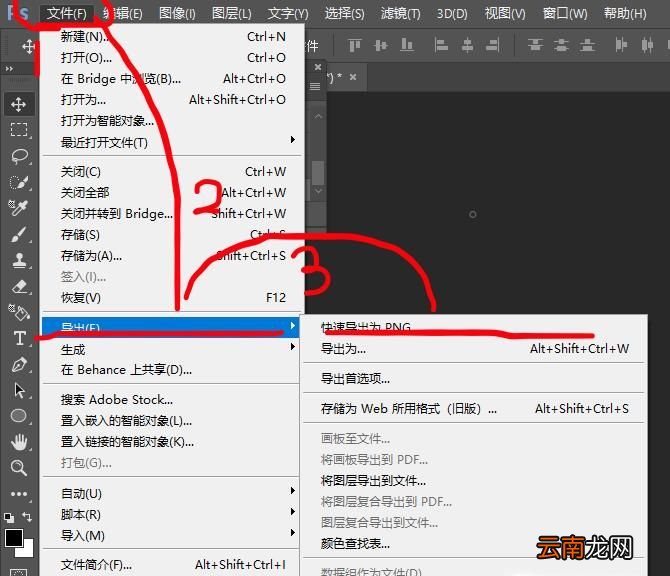Open the 3D(D) menu
The image size is (670, 576).
coord(452,14)
